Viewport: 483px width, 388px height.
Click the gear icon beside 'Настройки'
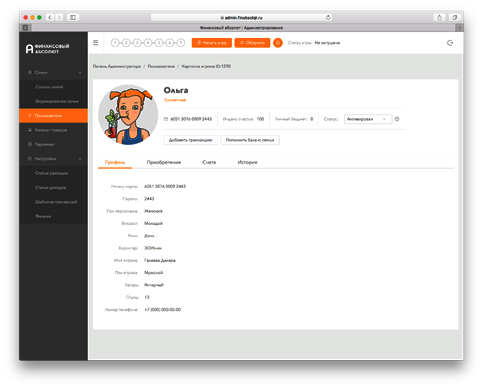pos(30,159)
